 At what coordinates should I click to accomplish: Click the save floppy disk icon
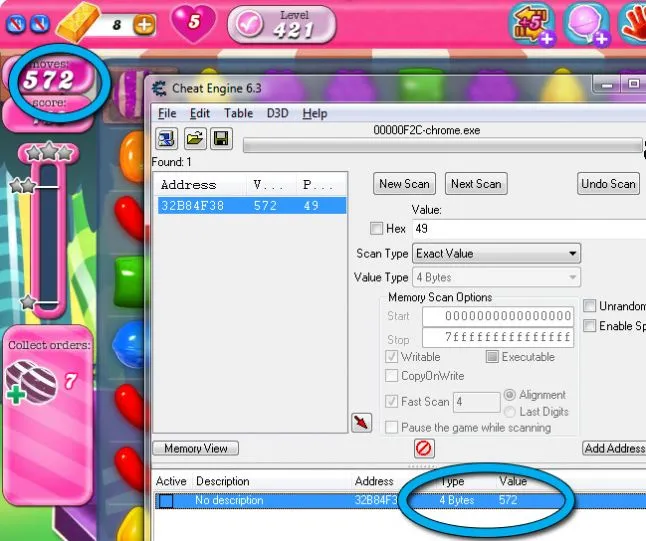coord(222,138)
